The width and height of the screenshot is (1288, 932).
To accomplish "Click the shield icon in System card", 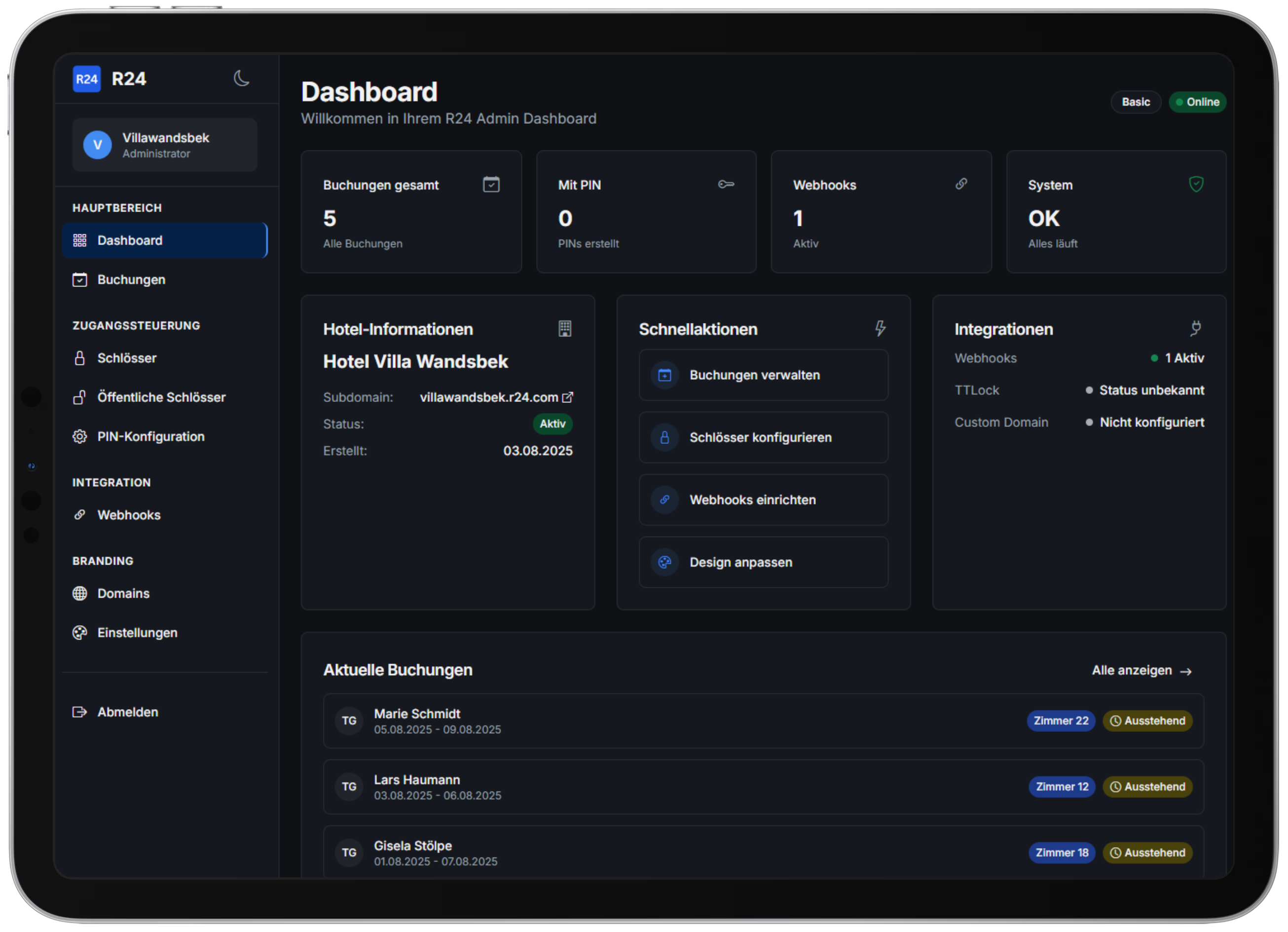I will point(1195,184).
